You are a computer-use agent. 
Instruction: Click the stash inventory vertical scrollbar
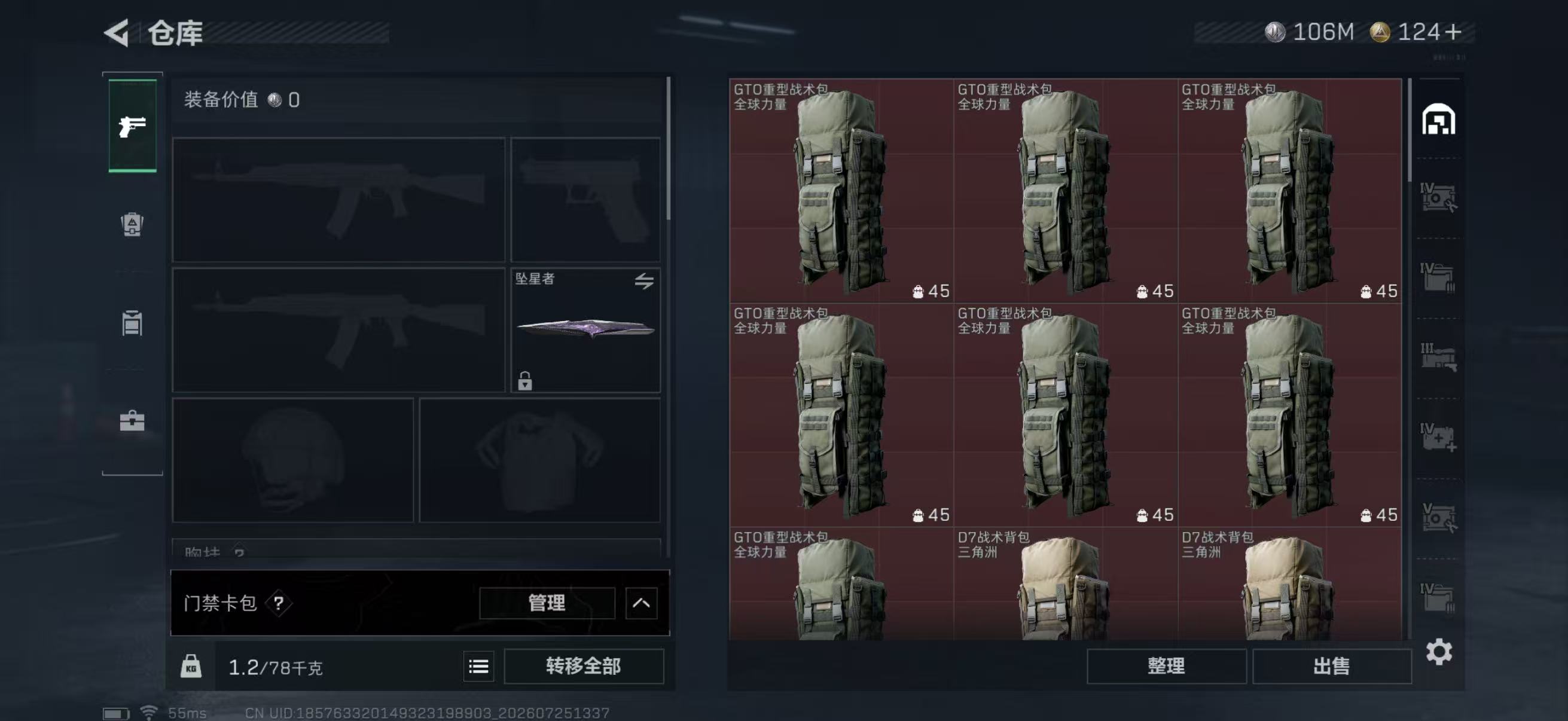[x=1410, y=130]
